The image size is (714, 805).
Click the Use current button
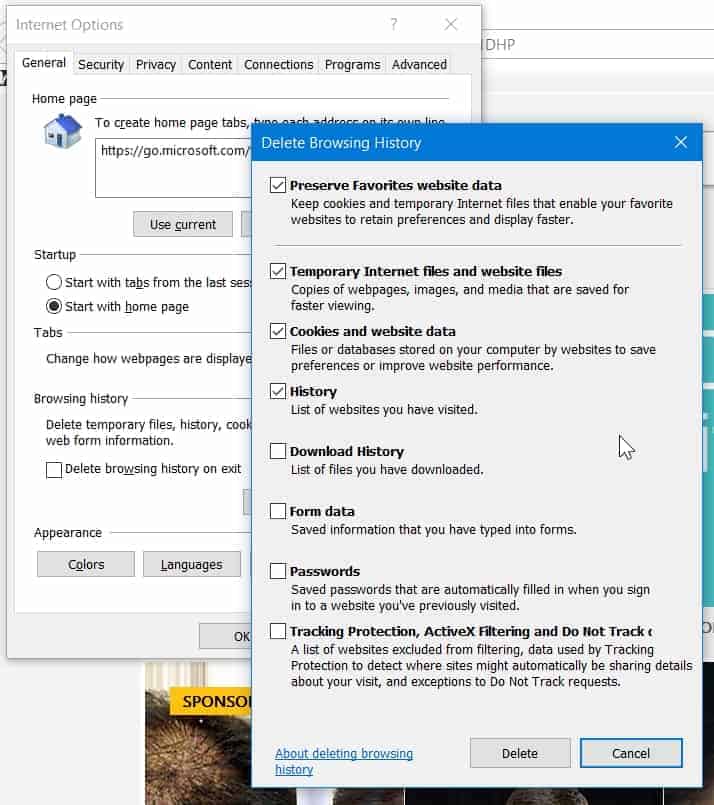[x=183, y=224]
